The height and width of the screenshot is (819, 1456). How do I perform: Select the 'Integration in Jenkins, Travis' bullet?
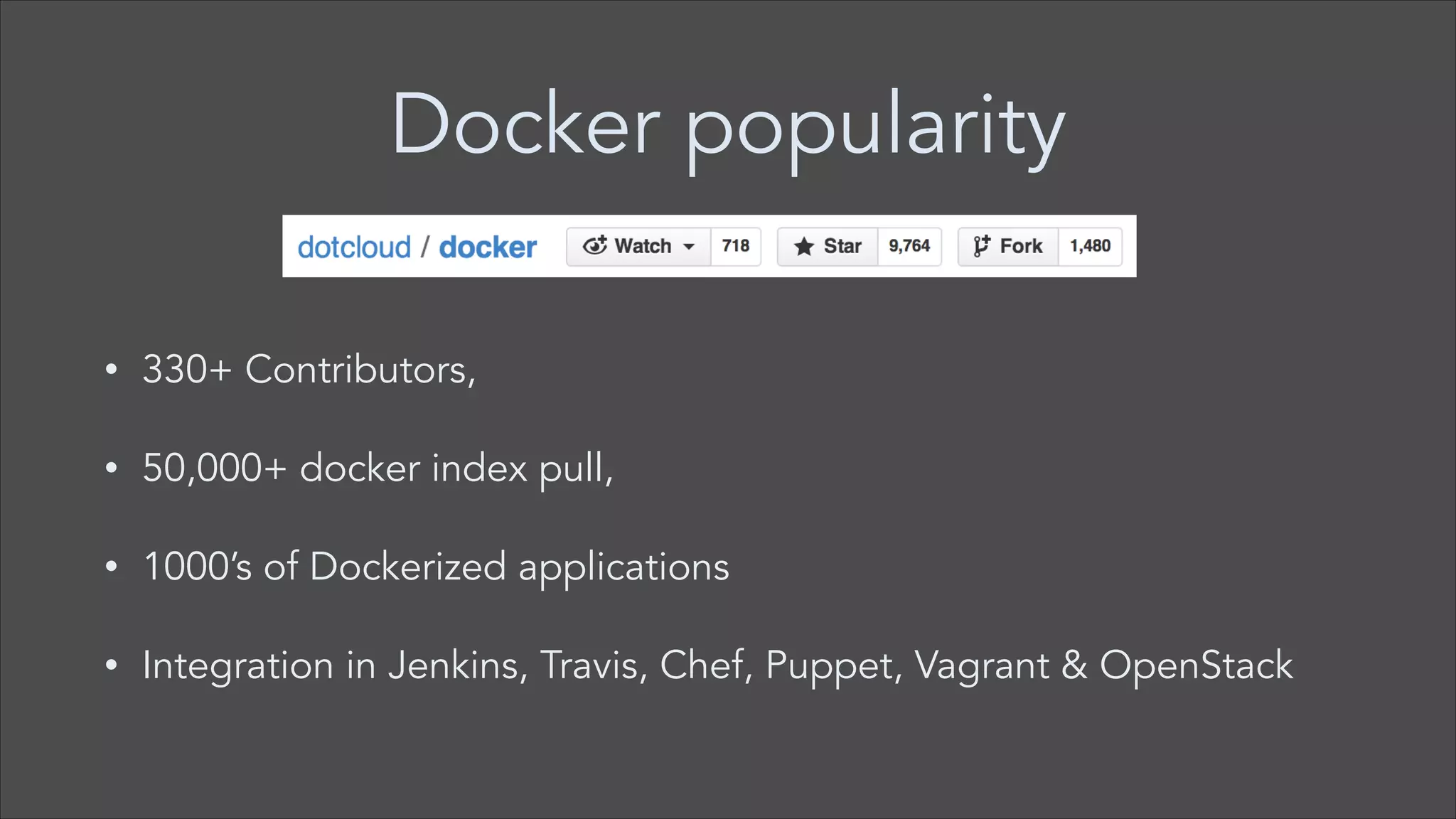(717, 666)
